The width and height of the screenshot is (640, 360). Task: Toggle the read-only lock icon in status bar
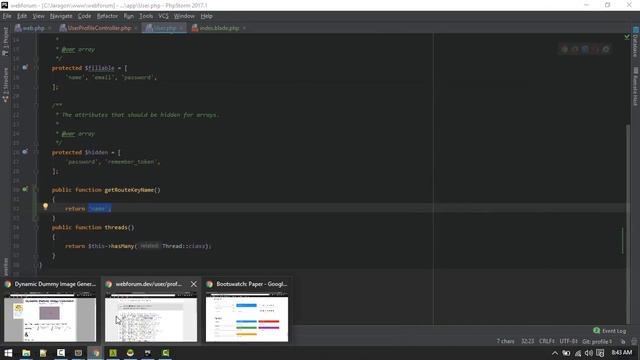[623, 342]
